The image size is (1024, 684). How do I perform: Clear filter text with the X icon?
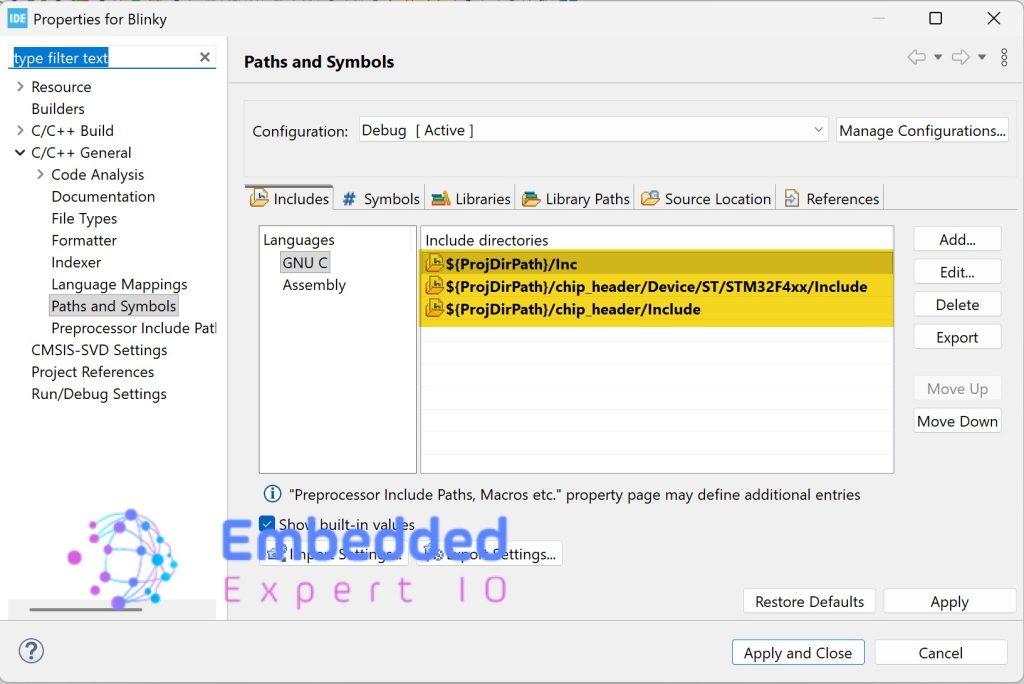(x=205, y=57)
